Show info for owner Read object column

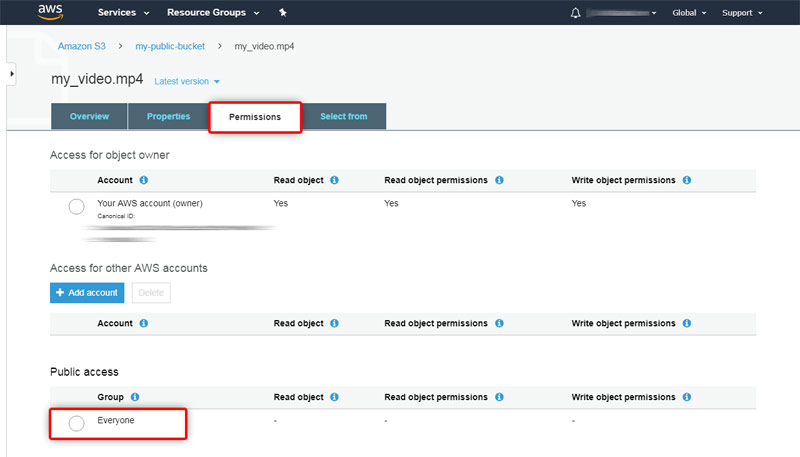pos(334,180)
